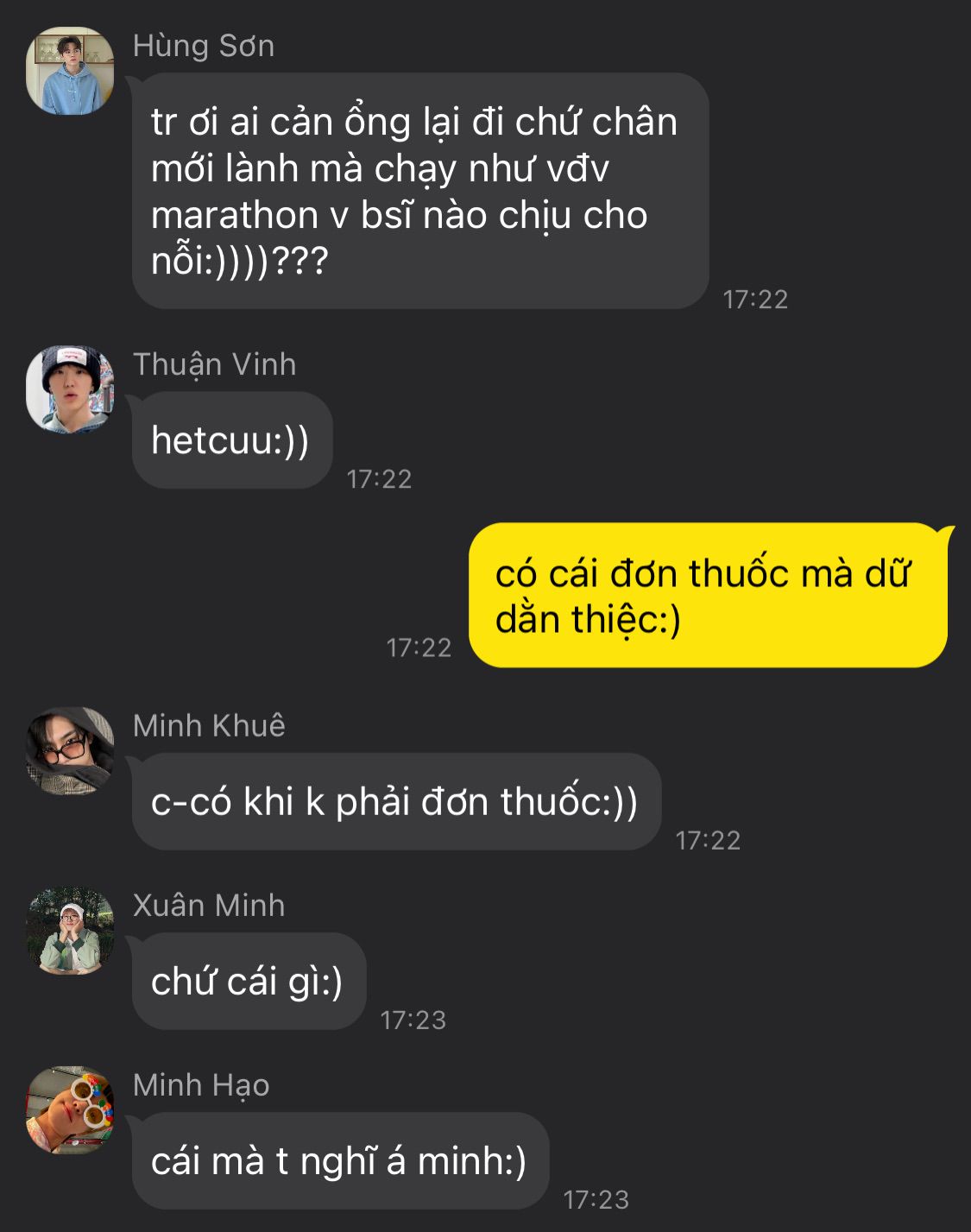The image size is (971, 1232).
Task: Select the "chứ cái gì:)" message
Action: click(x=249, y=981)
